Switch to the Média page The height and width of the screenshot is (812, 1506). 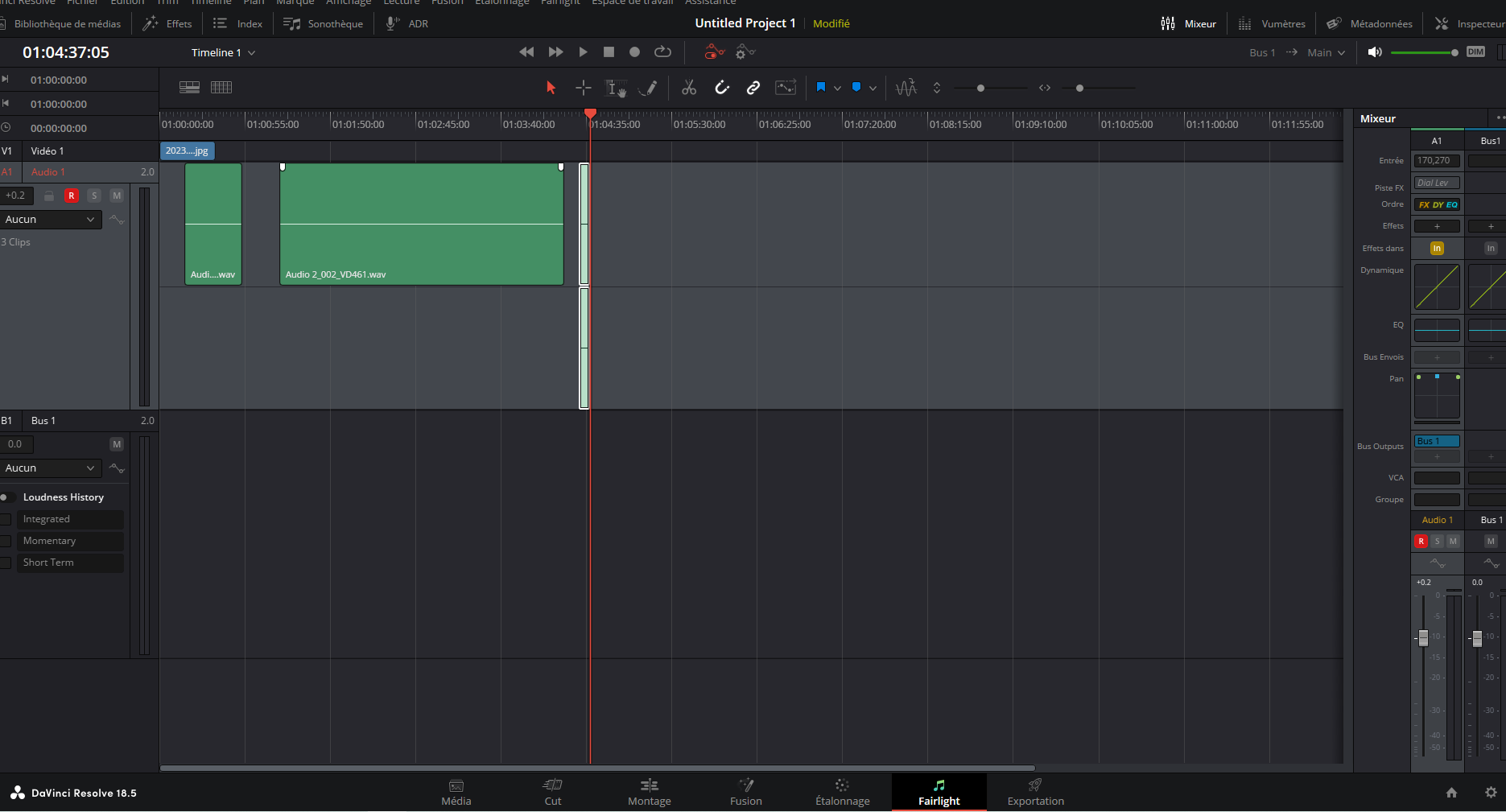pos(456,792)
